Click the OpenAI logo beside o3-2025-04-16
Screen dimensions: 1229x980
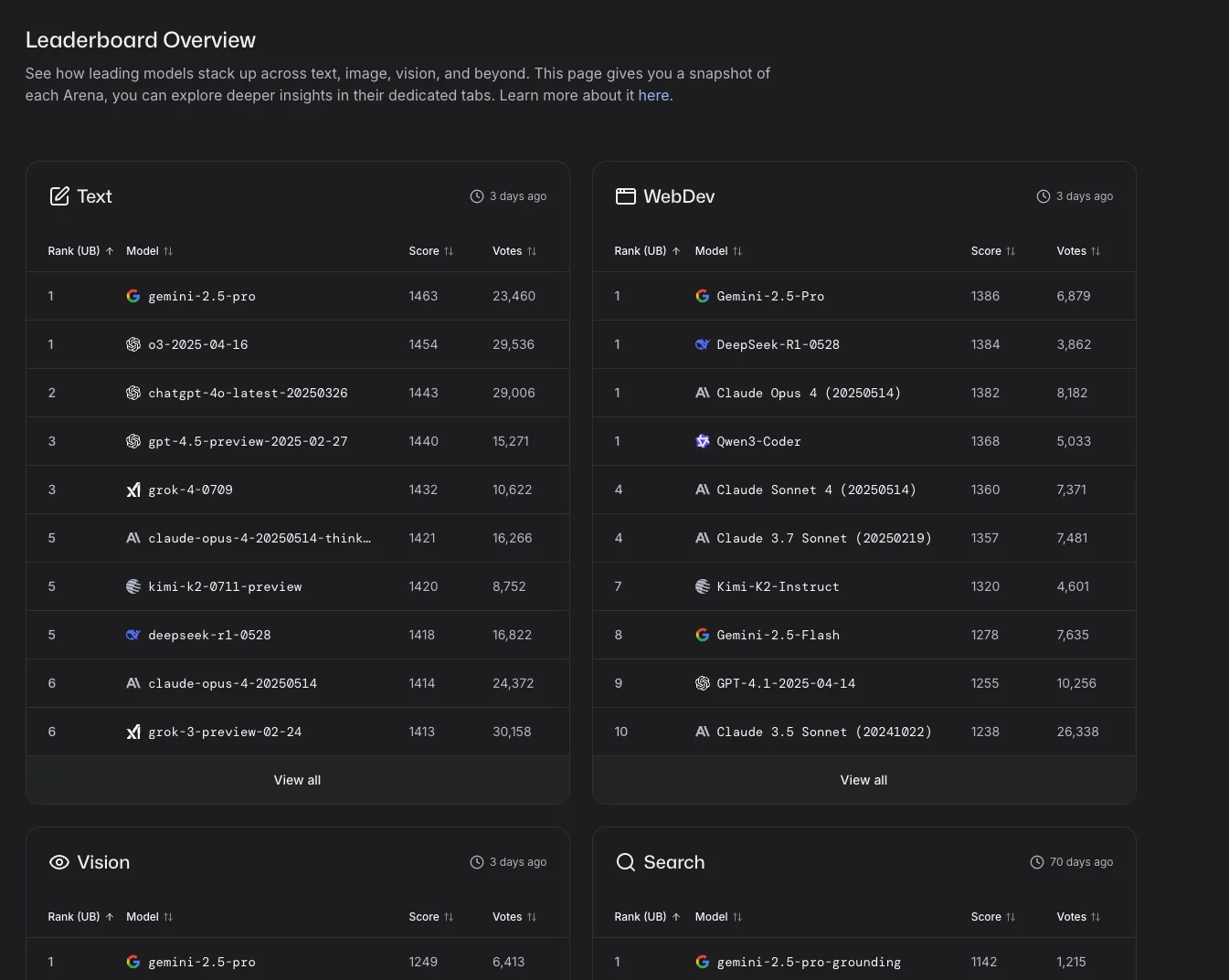pos(133,344)
